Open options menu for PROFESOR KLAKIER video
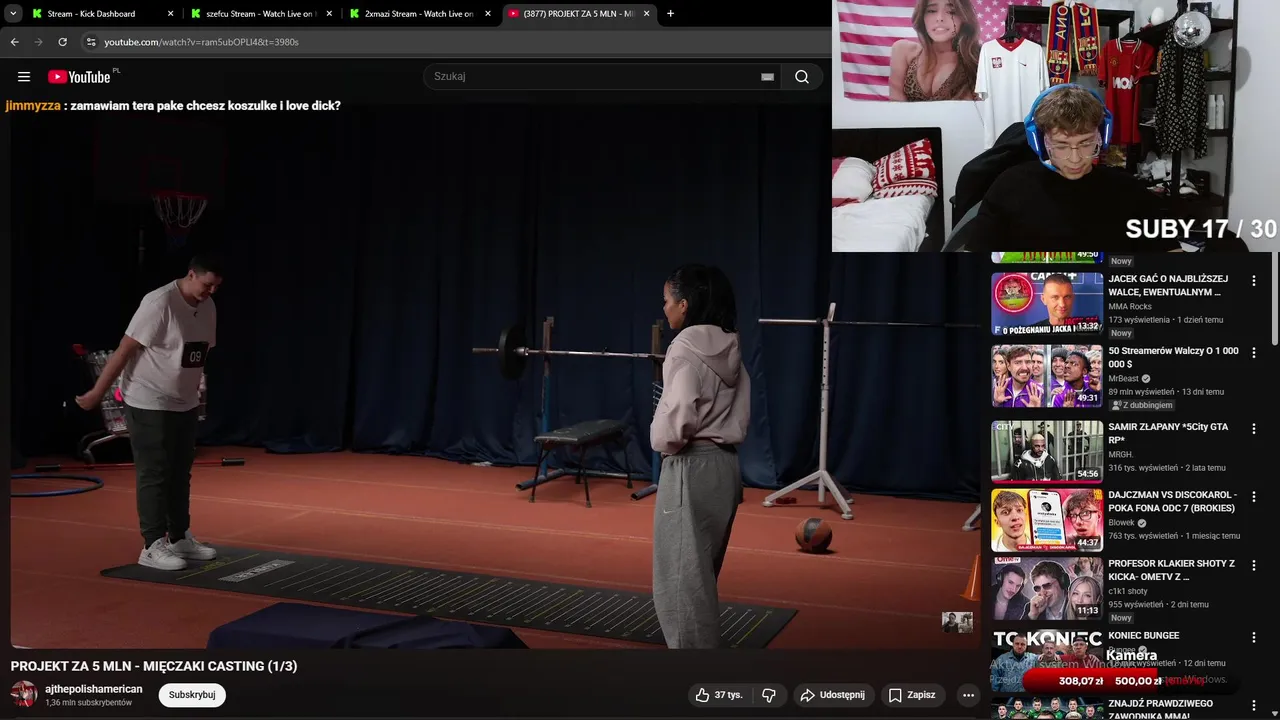Screen dimensions: 1280x720 coord(1253,566)
